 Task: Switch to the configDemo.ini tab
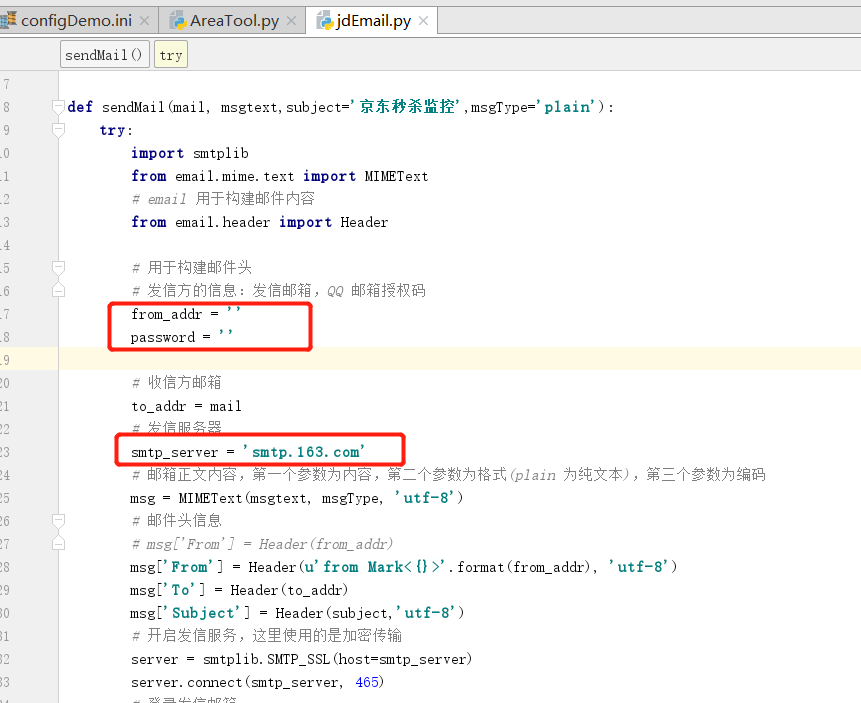point(76,21)
